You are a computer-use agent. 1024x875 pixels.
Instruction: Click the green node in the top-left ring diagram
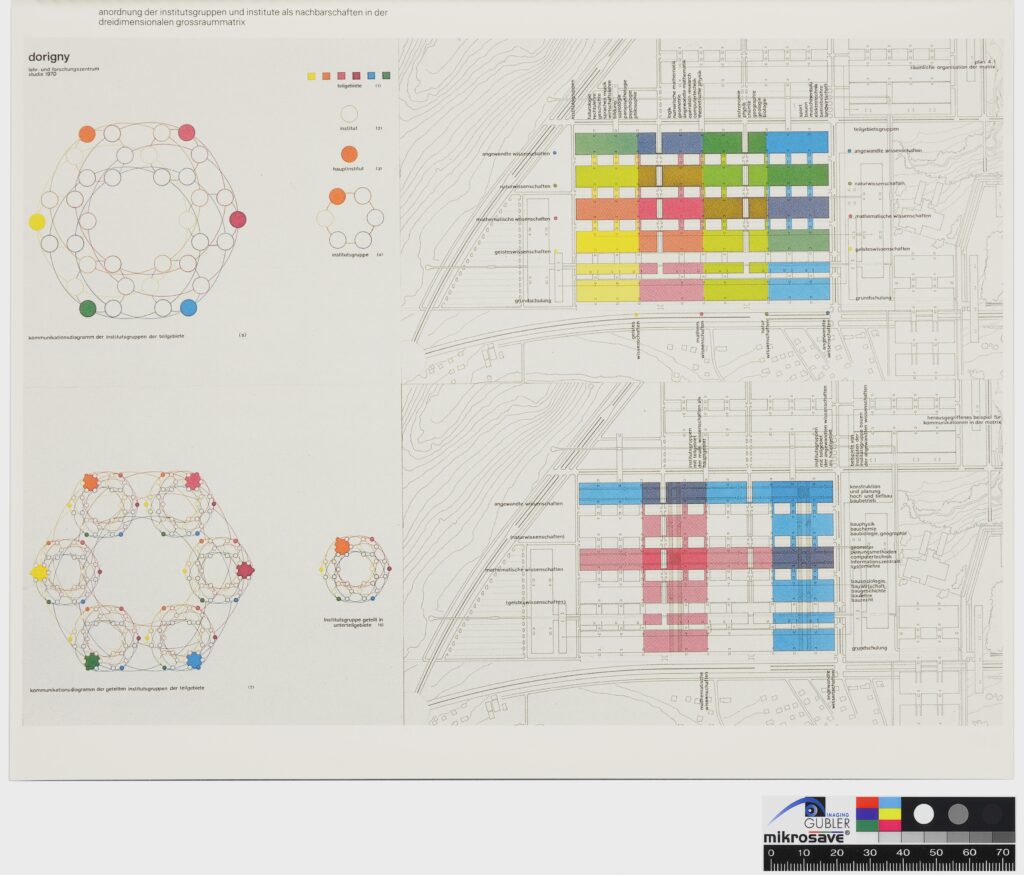click(x=87, y=308)
